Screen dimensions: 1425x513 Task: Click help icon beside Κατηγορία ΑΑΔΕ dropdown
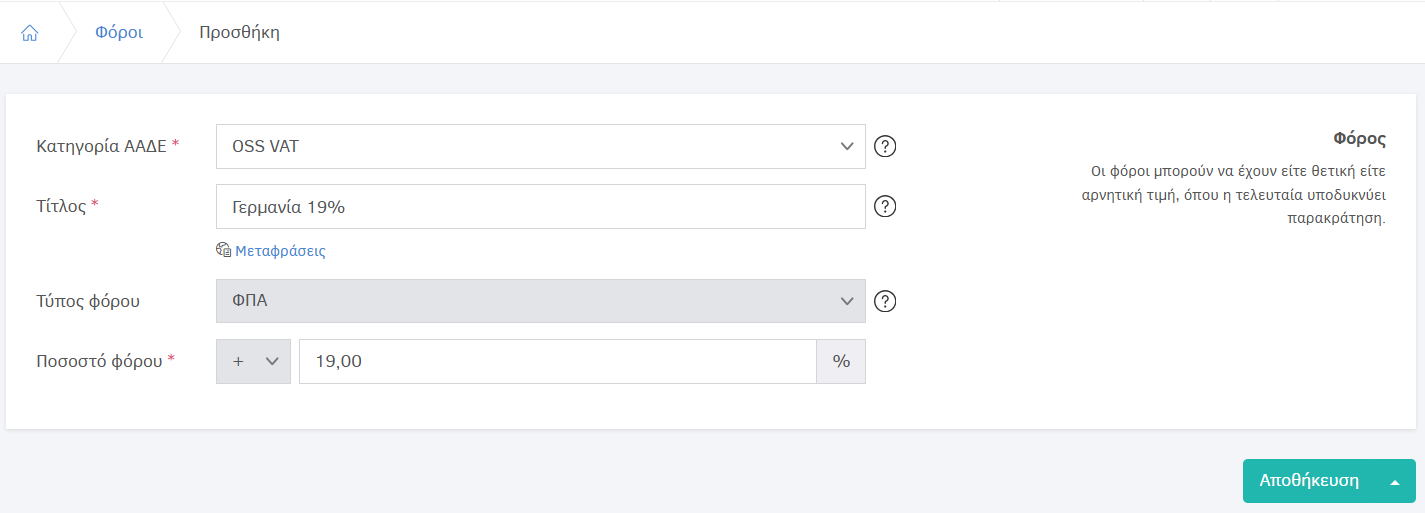click(x=885, y=147)
